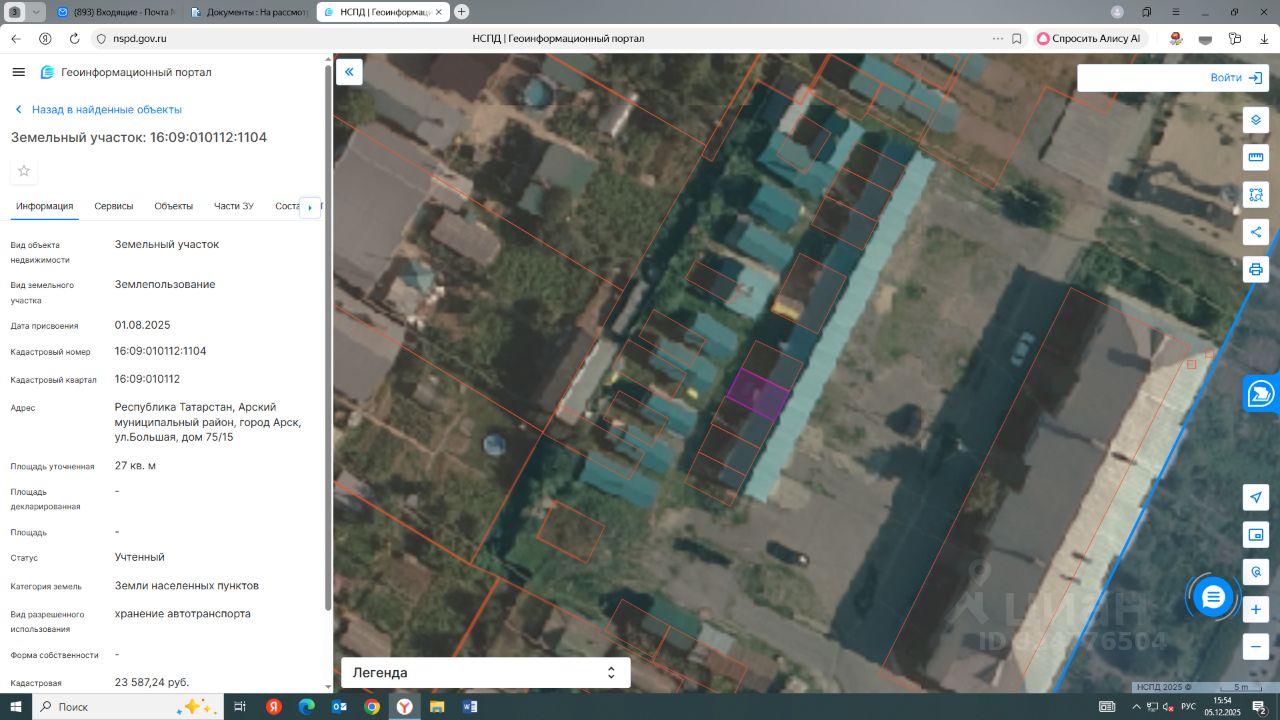The height and width of the screenshot is (720, 1280).
Task: Click the text Земли населенных пунктов
Action: click(x=187, y=585)
